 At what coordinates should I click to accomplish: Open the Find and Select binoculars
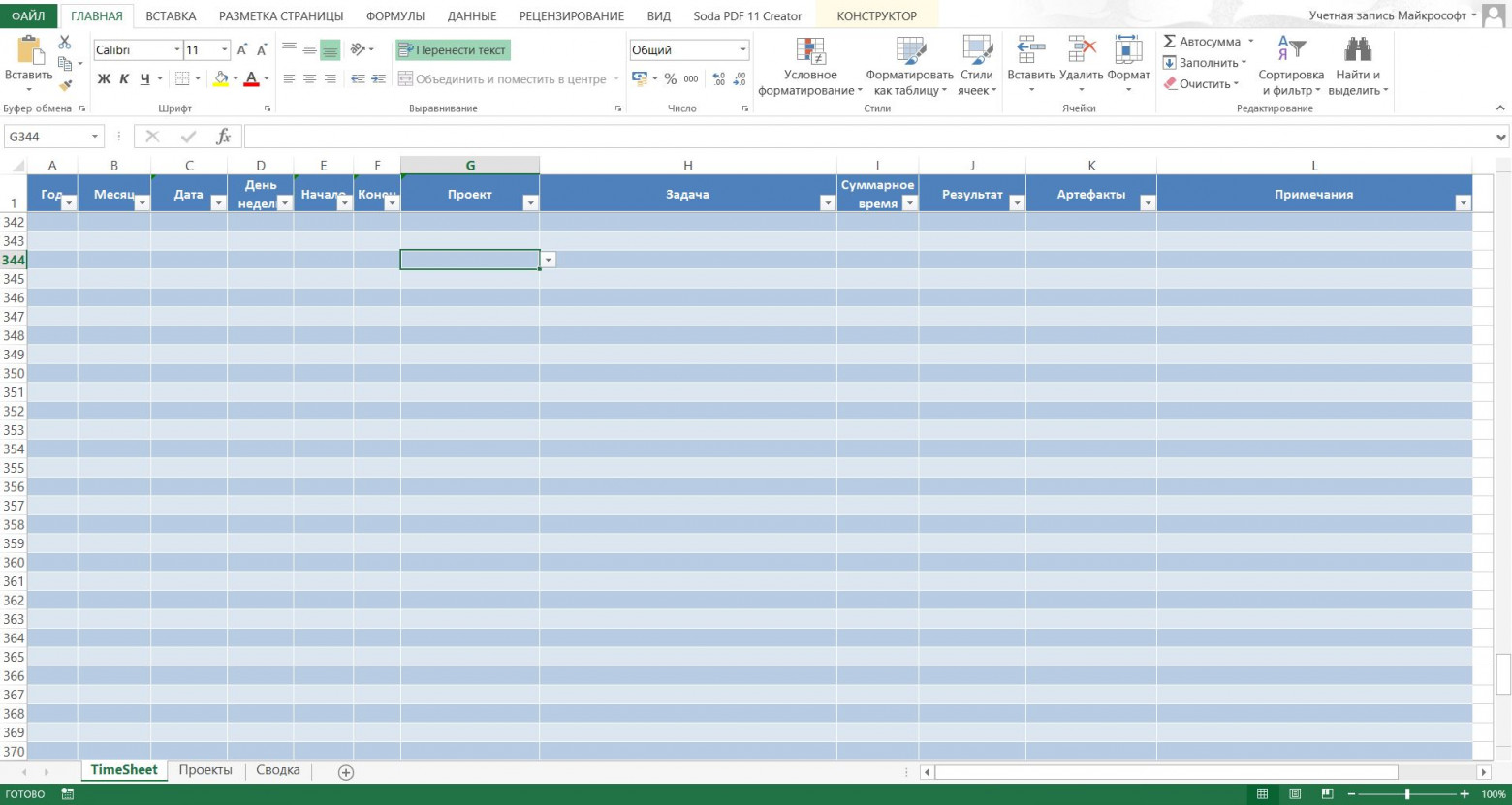tap(1357, 51)
